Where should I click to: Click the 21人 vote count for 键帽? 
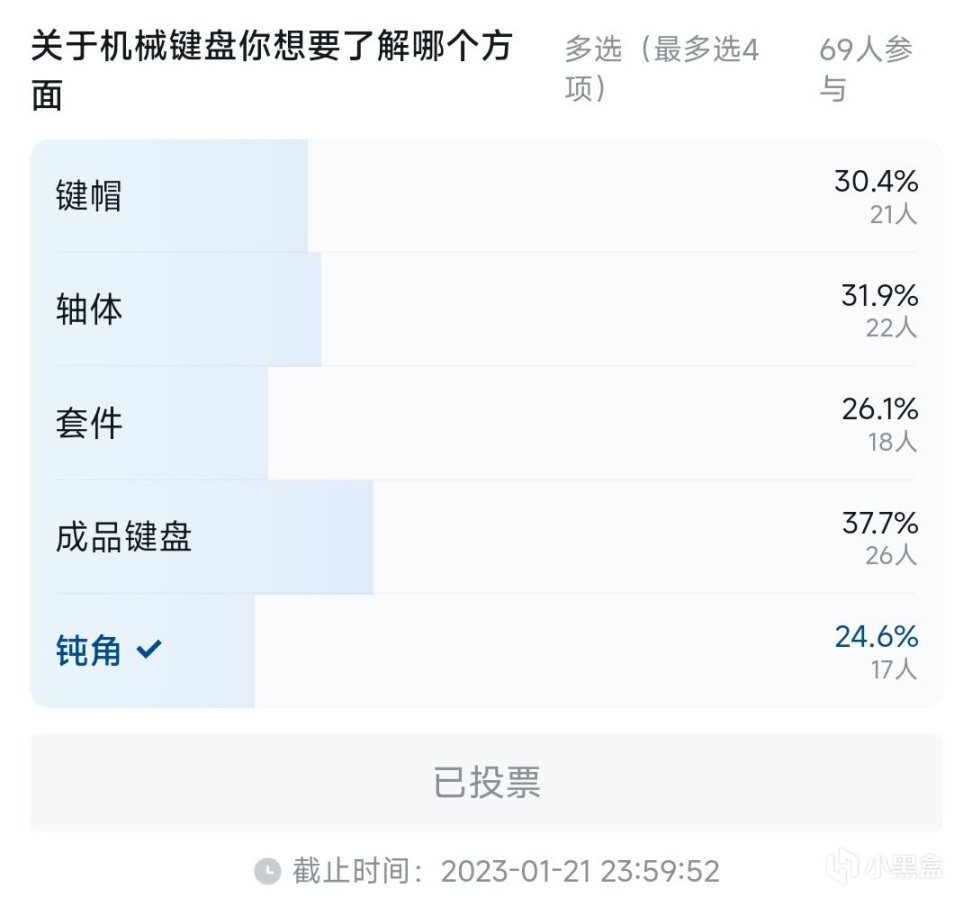pyautogui.click(x=892, y=214)
